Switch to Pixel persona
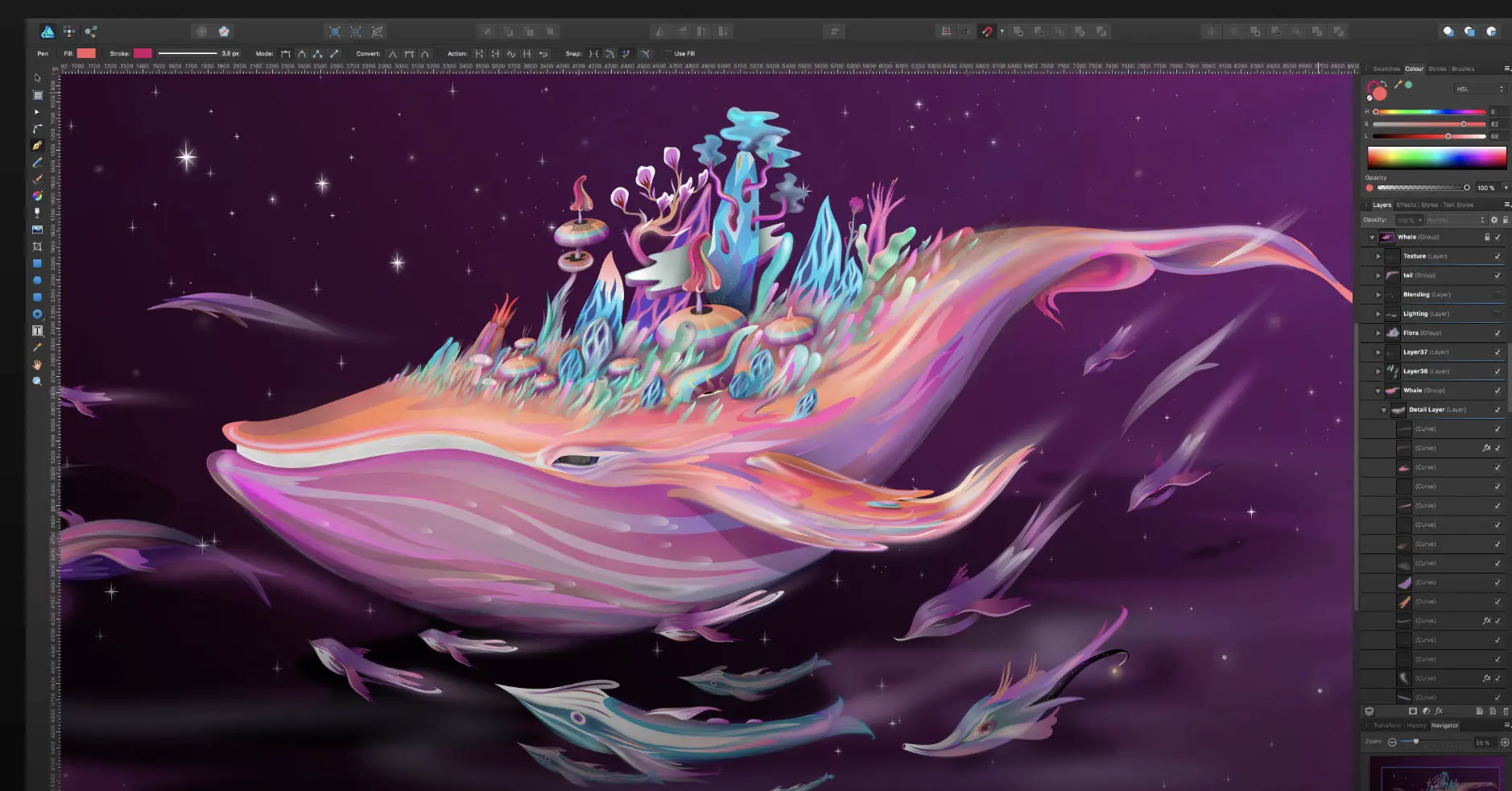The width and height of the screenshot is (1512, 791). (x=69, y=31)
